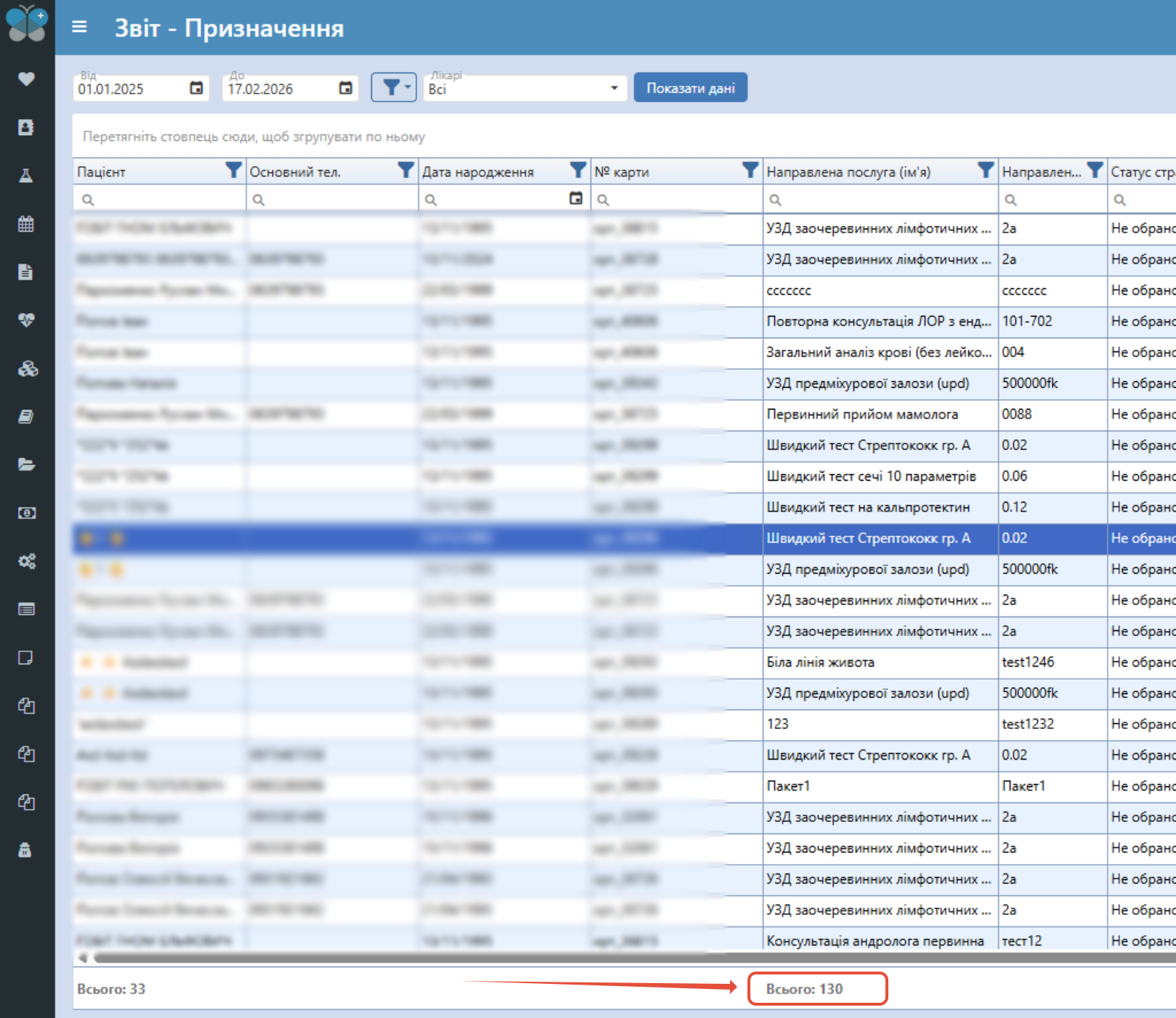Click code cell 004

(x=1053, y=352)
